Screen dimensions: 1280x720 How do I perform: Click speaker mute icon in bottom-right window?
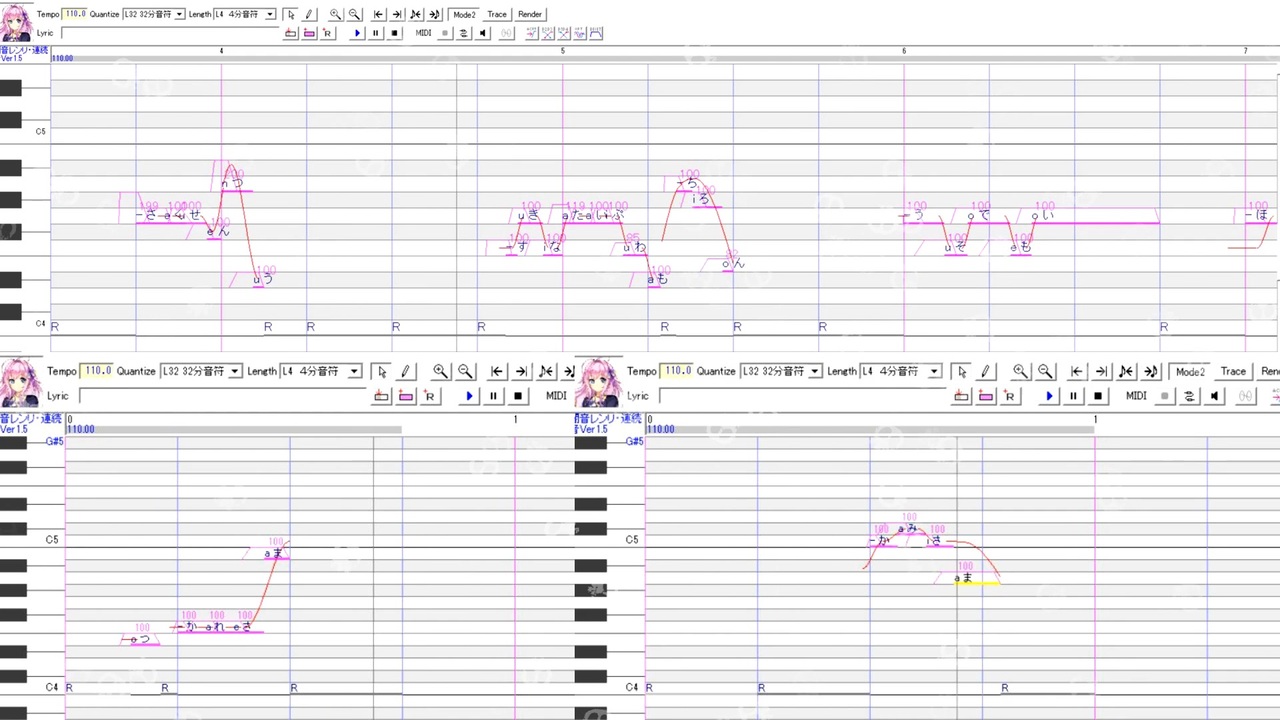[x=1215, y=396]
